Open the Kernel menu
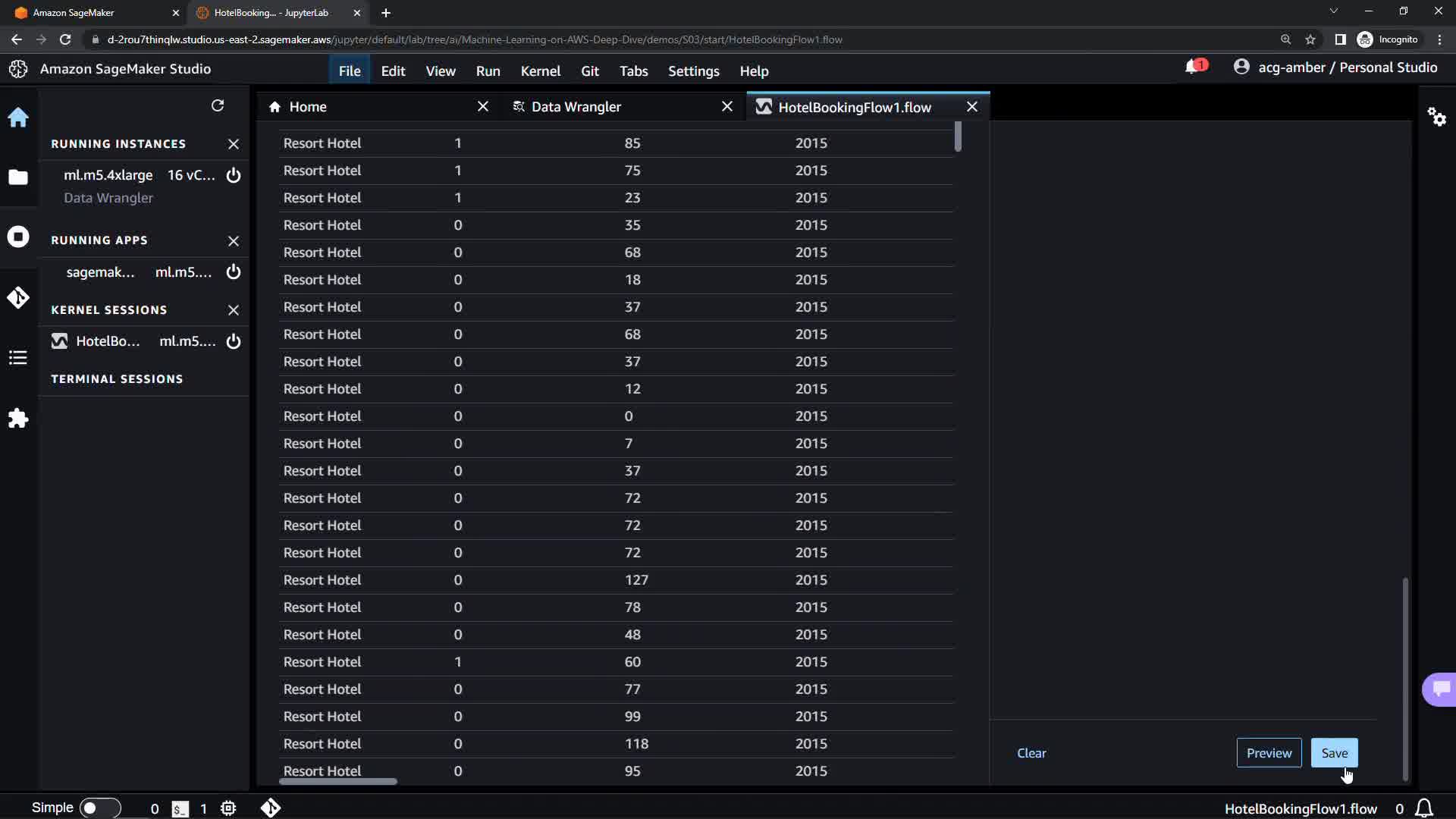The height and width of the screenshot is (819, 1456). (540, 71)
